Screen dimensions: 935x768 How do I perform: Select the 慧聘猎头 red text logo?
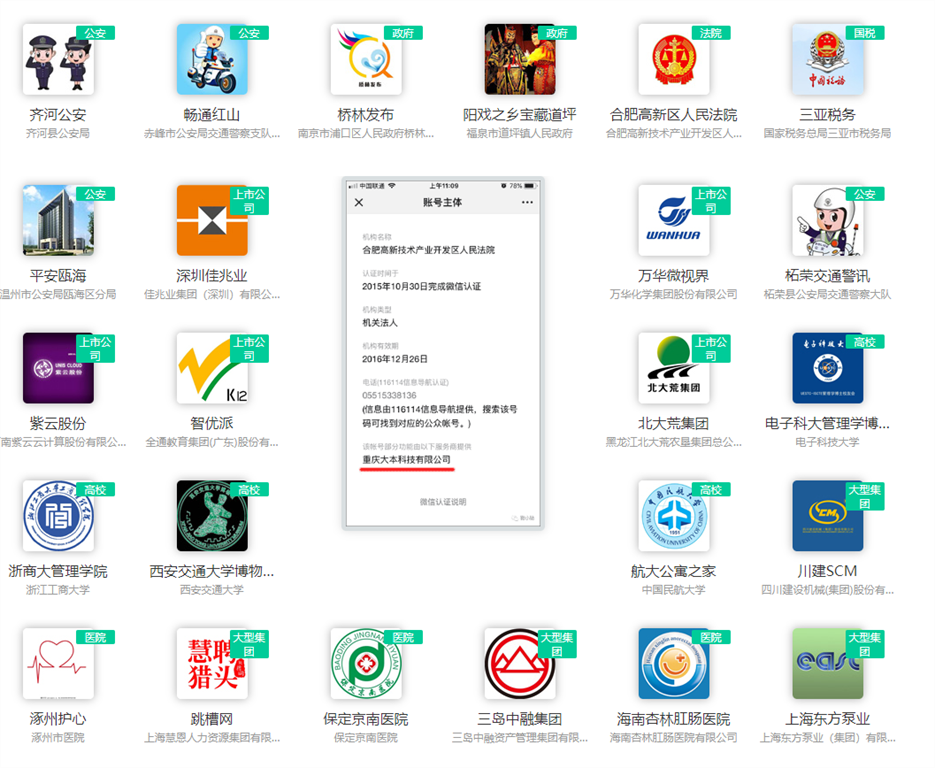[212, 664]
